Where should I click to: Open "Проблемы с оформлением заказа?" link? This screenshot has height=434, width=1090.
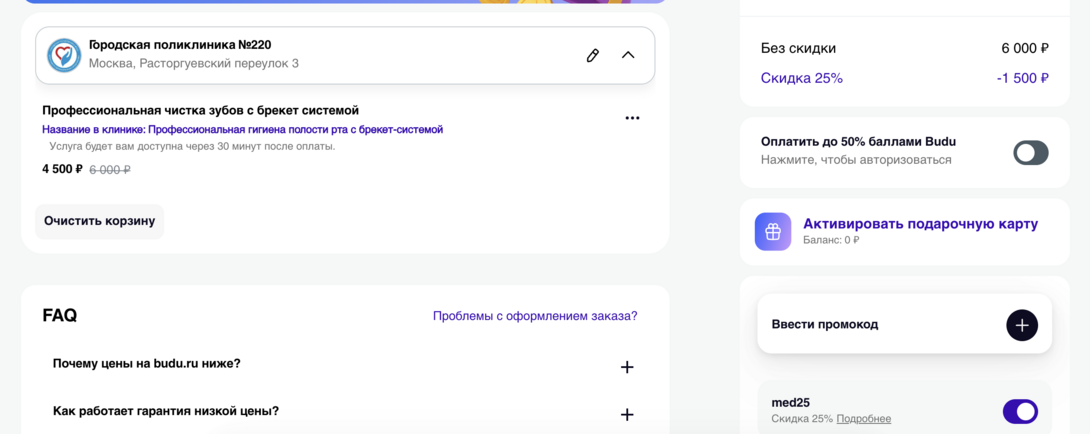[534, 316]
